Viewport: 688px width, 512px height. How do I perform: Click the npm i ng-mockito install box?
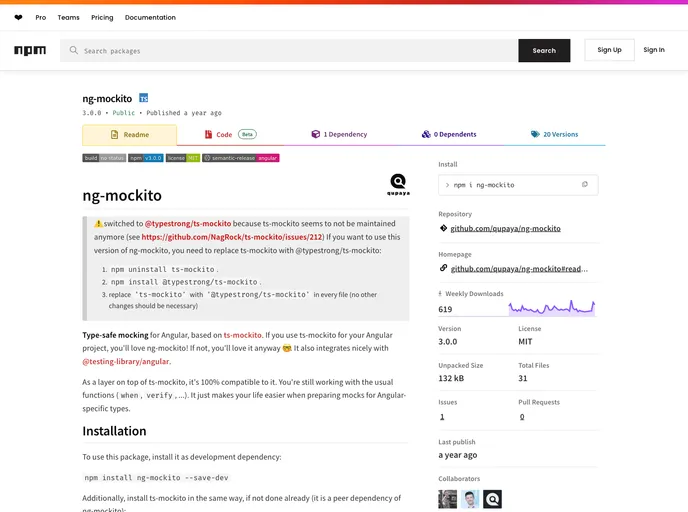click(518, 185)
